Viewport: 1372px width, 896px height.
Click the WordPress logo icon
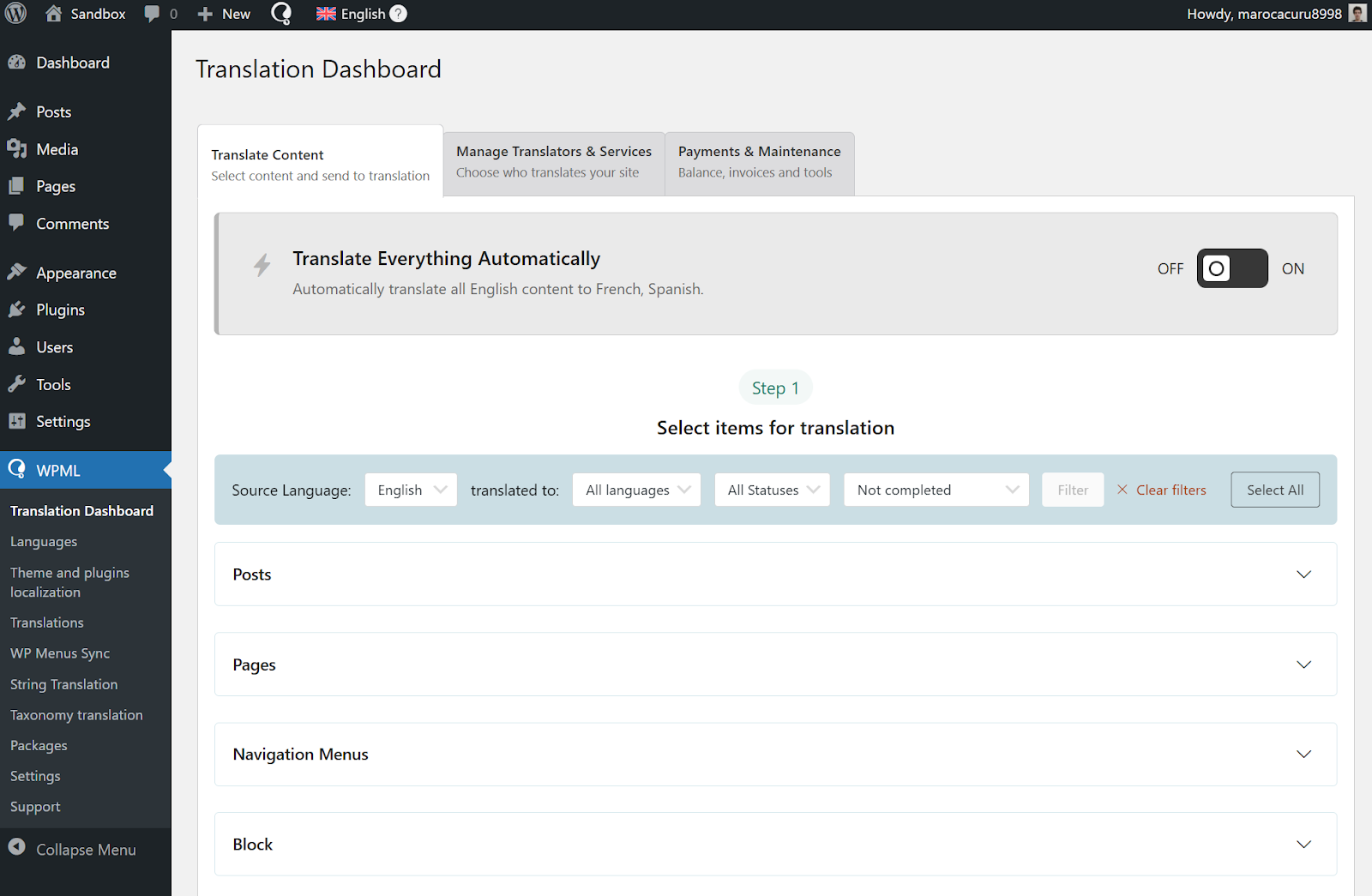click(x=15, y=14)
